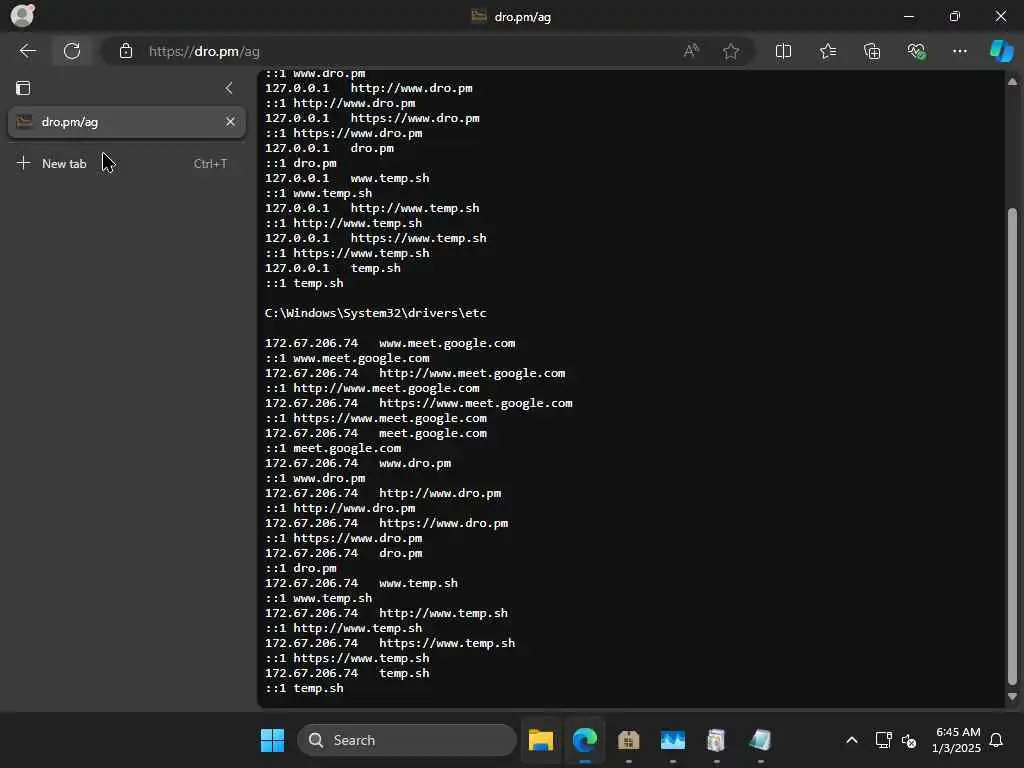Screen dimensions: 1024x768
Task: Click the last line '::1 temp.sh'
Action: [304, 688]
